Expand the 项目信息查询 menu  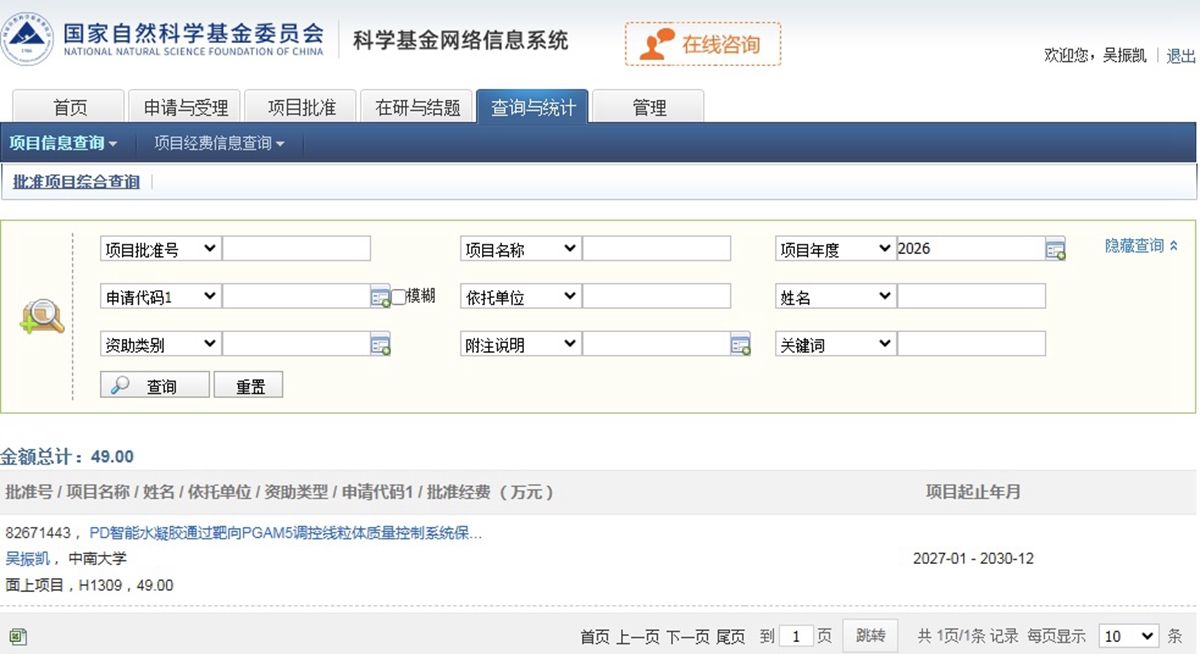click(63, 143)
